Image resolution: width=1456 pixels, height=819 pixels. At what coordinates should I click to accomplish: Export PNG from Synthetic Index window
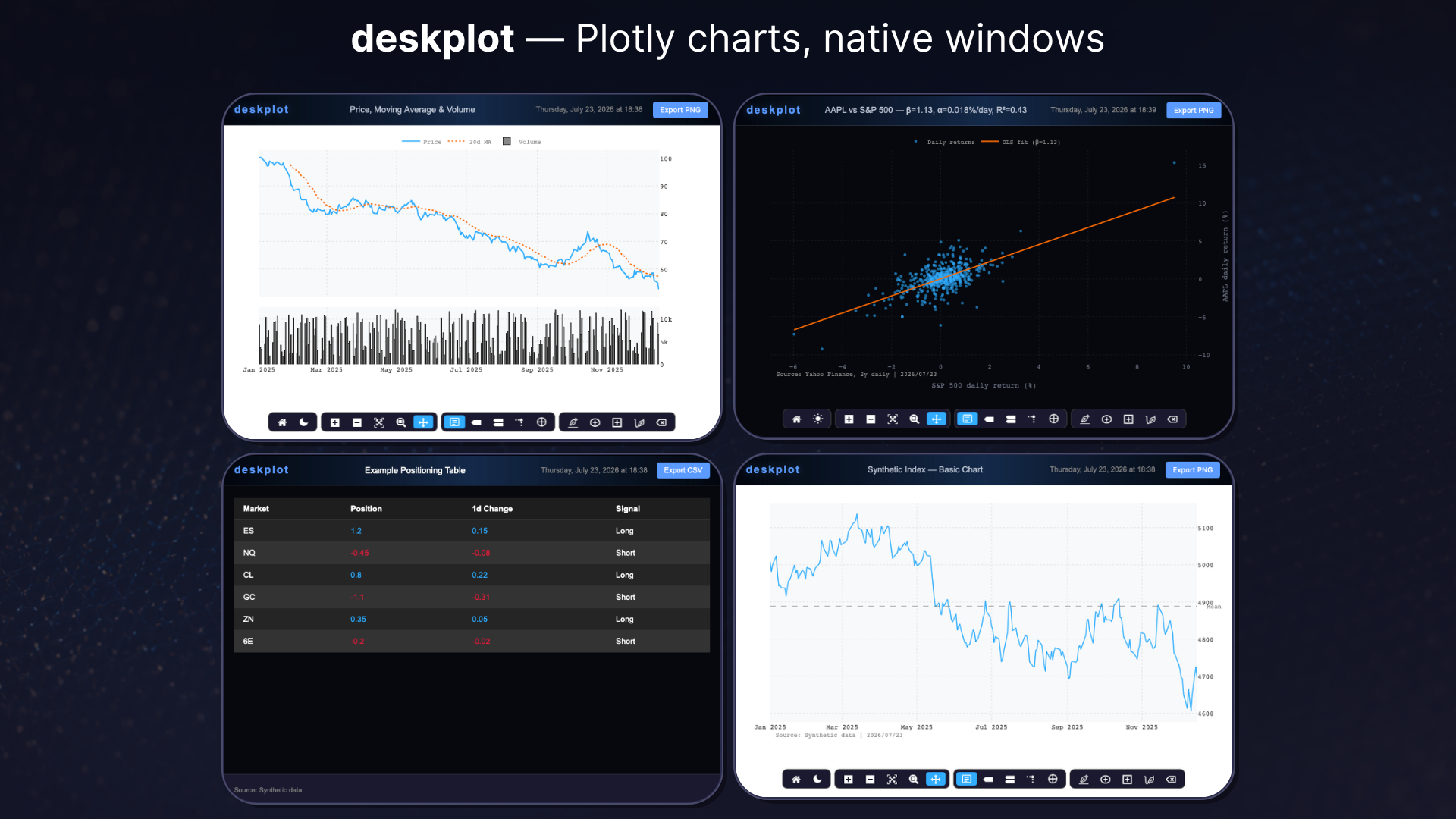pyautogui.click(x=1192, y=470)
